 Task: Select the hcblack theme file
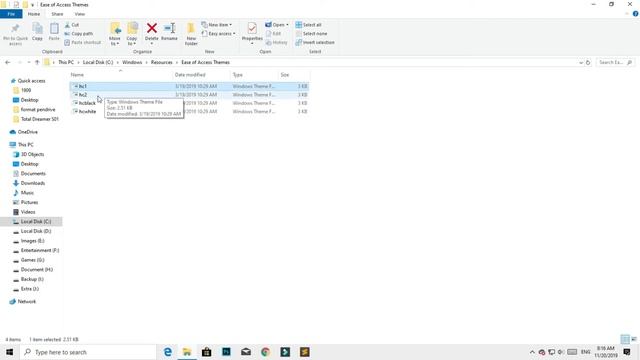pos(87,103)
